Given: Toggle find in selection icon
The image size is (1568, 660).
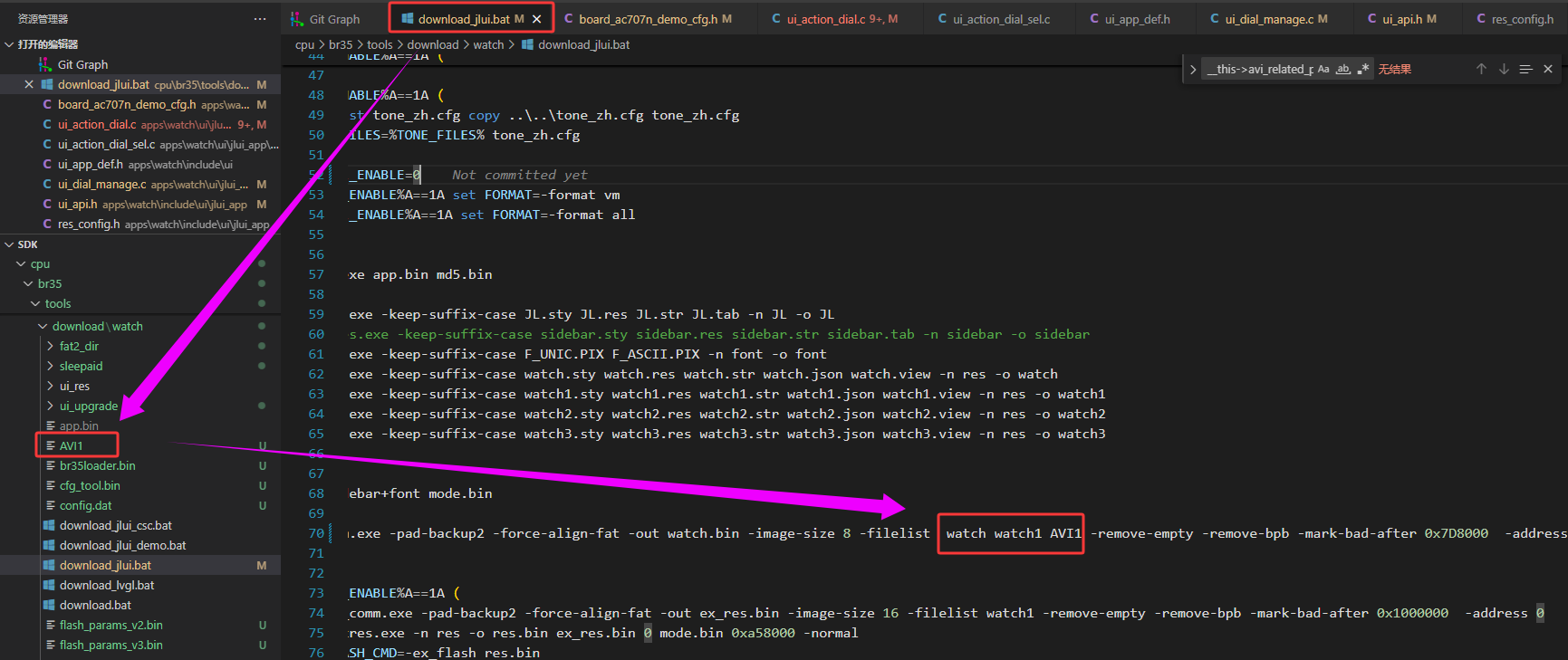Looking at the screenshot, I should pyautogui.click(x=1526, y=69).
